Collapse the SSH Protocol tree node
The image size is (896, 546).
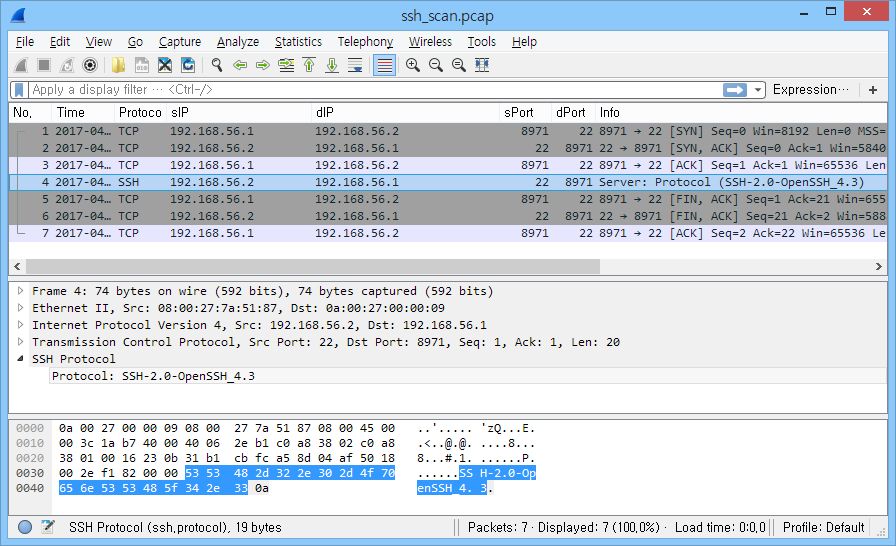(x=21, y=359)
